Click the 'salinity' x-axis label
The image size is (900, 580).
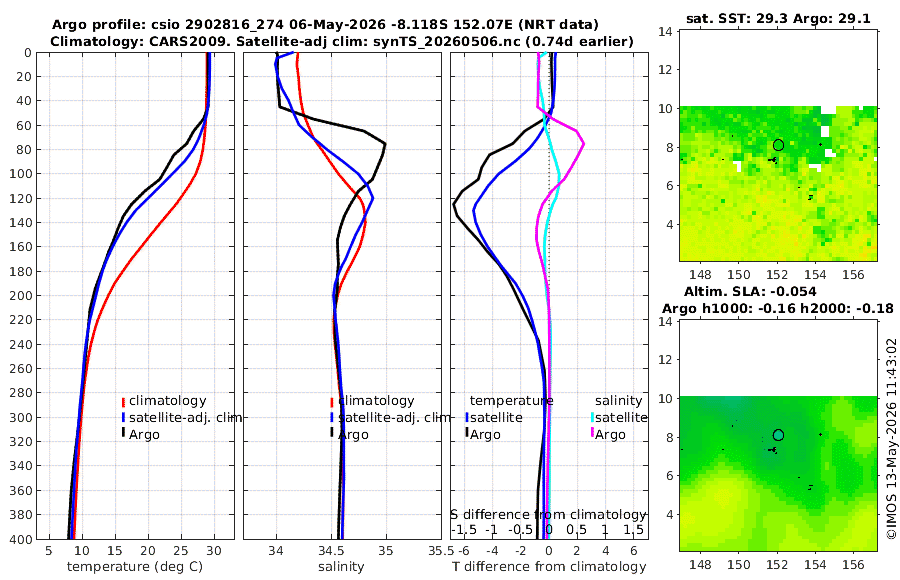[x=341, y=566]
